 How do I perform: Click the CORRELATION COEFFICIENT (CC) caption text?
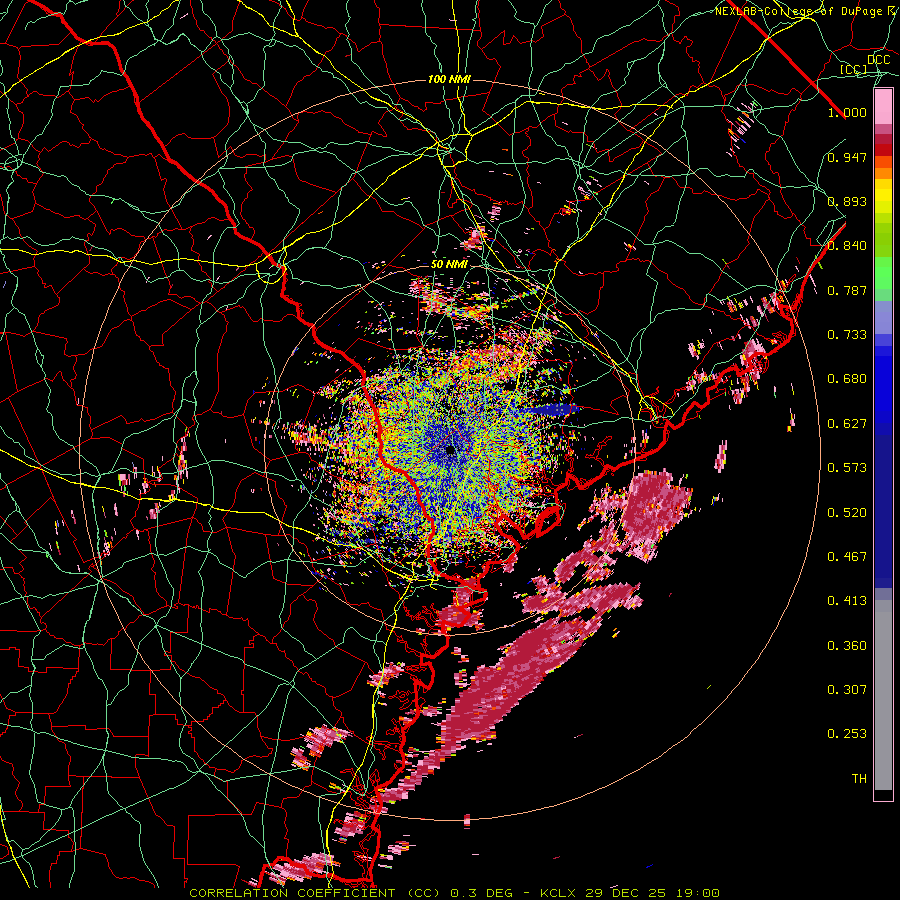(315, 893)
